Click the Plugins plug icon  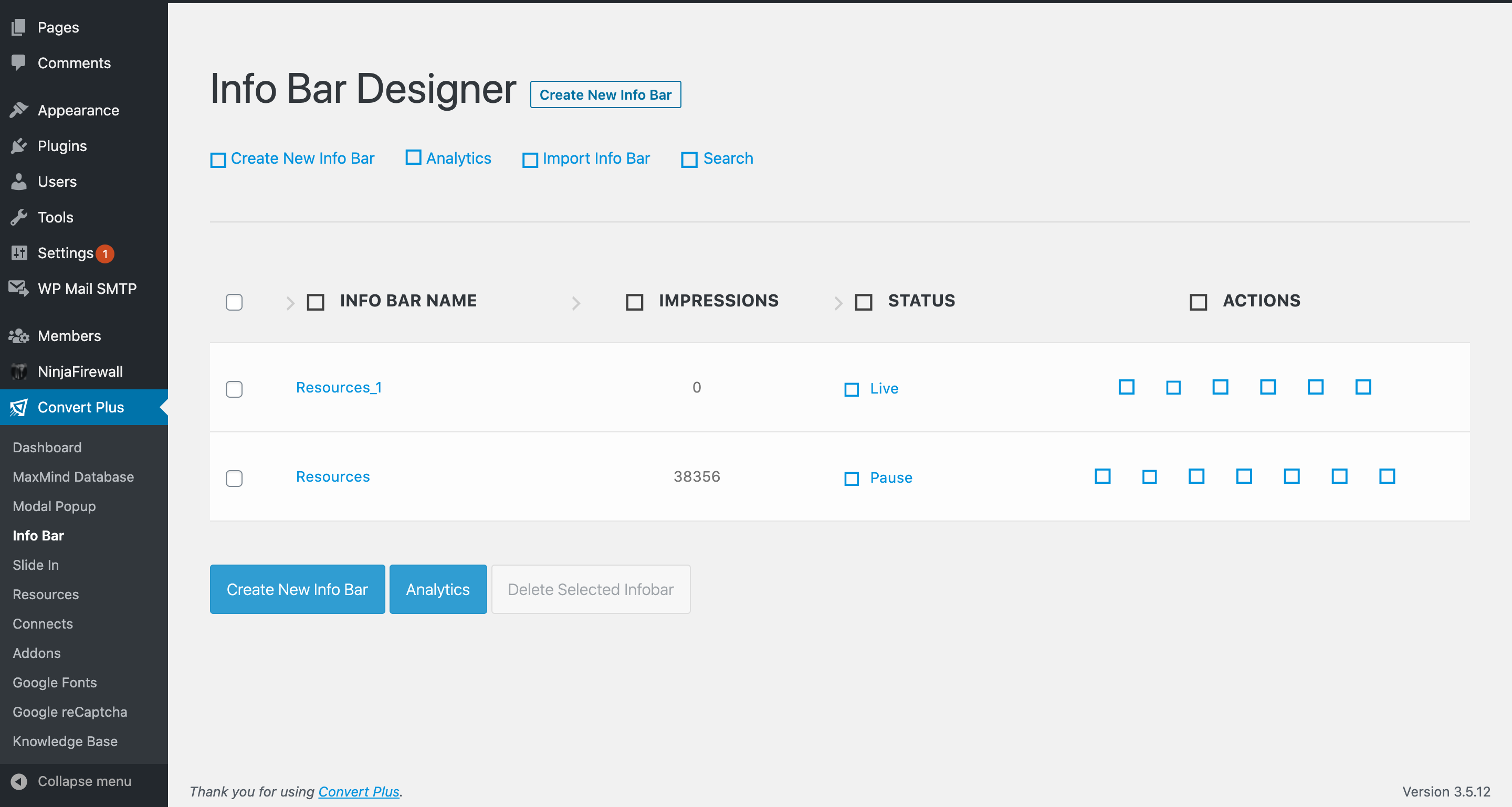[19, 146]
